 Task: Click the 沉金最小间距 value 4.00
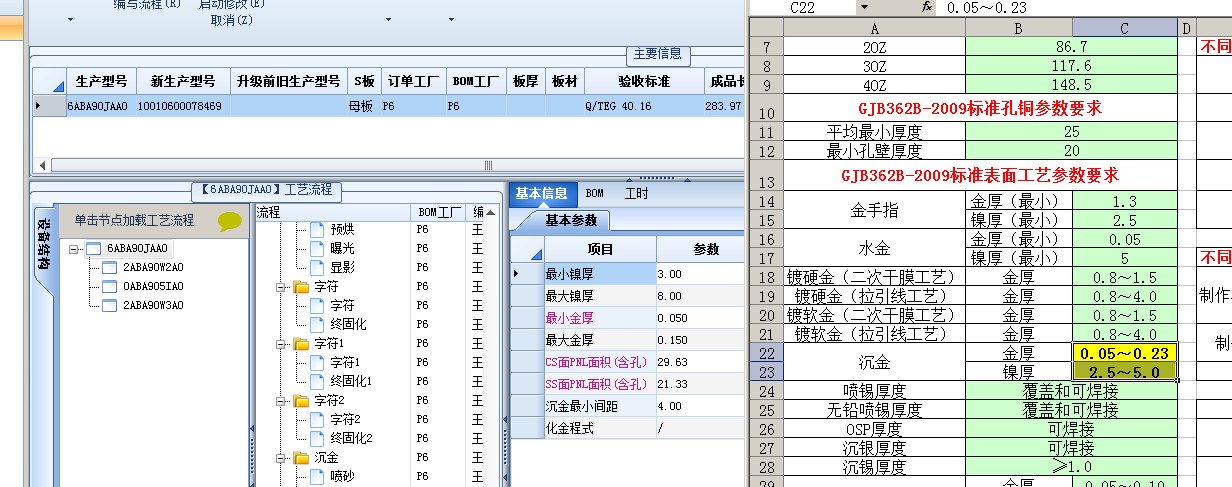point(700,406)
